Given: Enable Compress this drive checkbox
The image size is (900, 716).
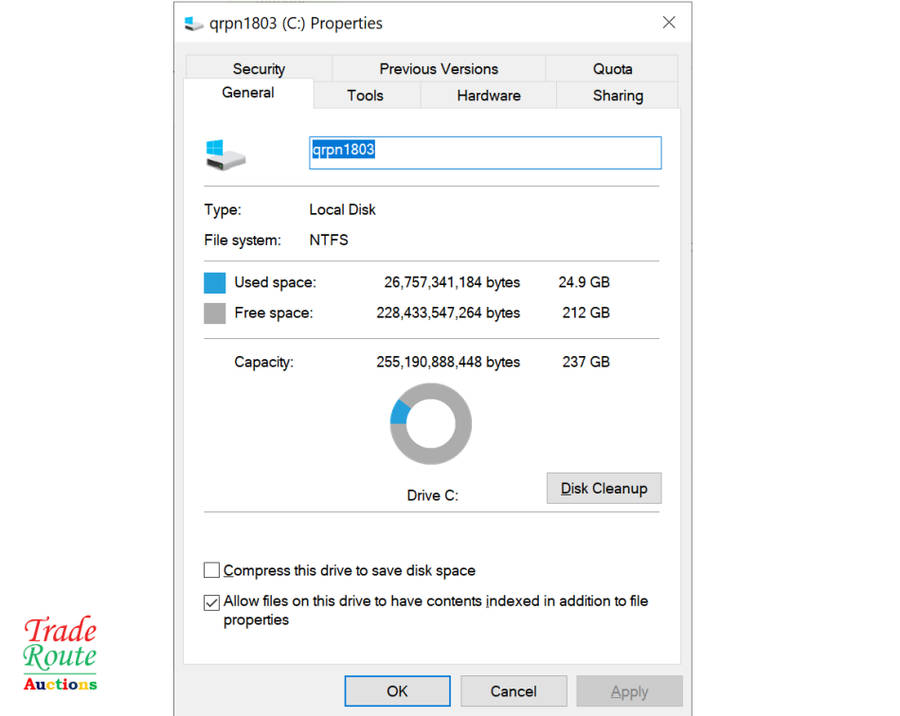Looking at the screenshot, I should pyautogui.click(x=212, y=570).
